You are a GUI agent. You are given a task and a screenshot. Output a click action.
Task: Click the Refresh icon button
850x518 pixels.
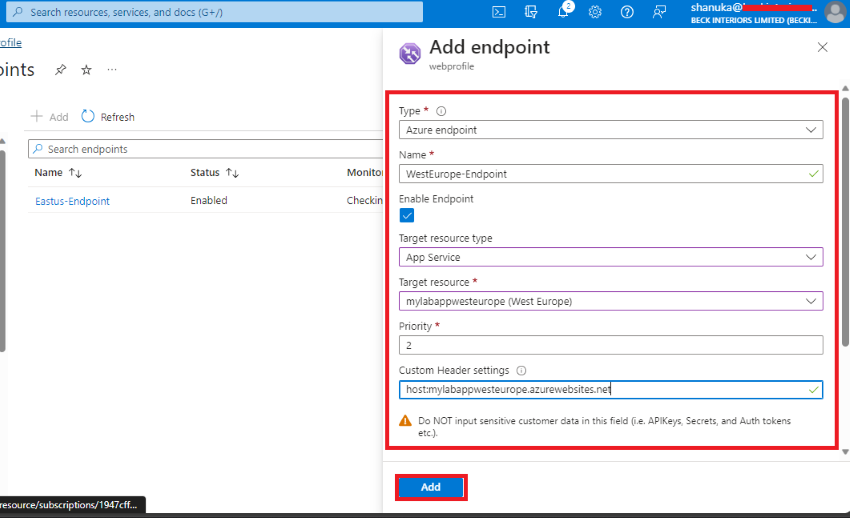click(x=108, y=116)
